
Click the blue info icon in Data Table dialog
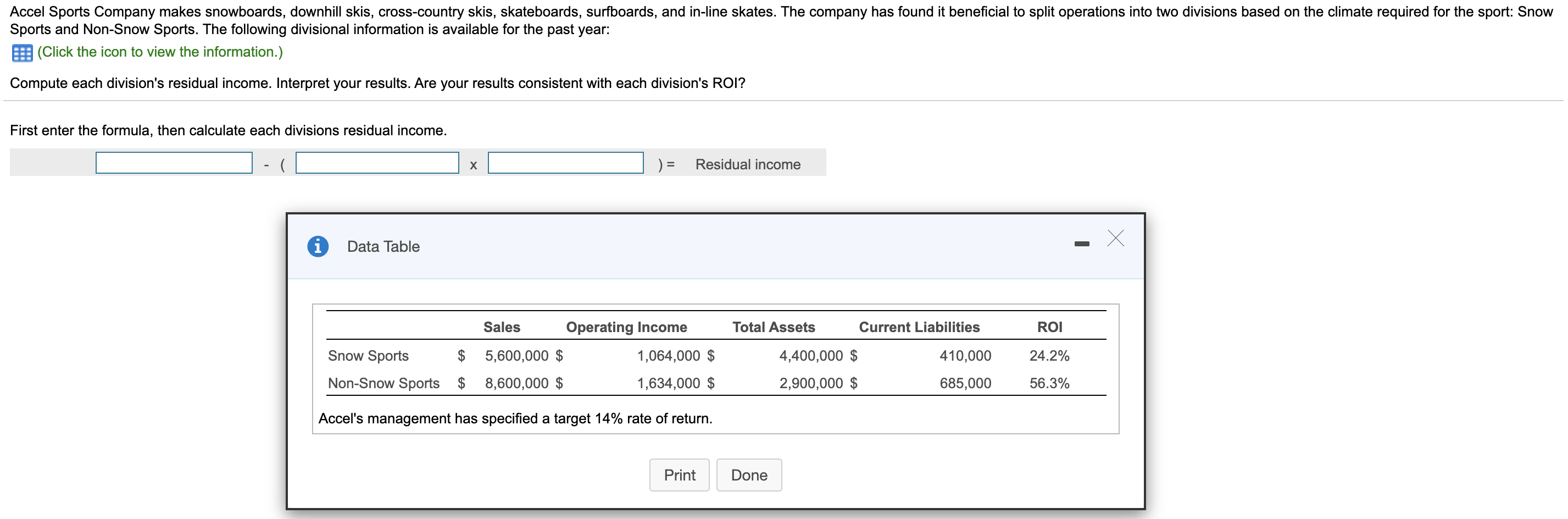[318, 246]
